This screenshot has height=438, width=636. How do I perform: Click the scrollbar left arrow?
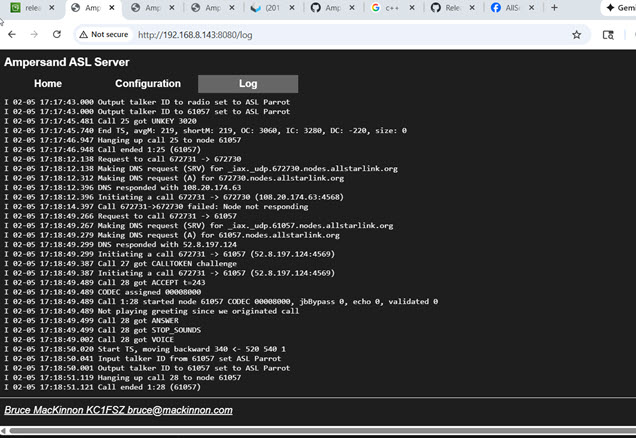point(3,431)
